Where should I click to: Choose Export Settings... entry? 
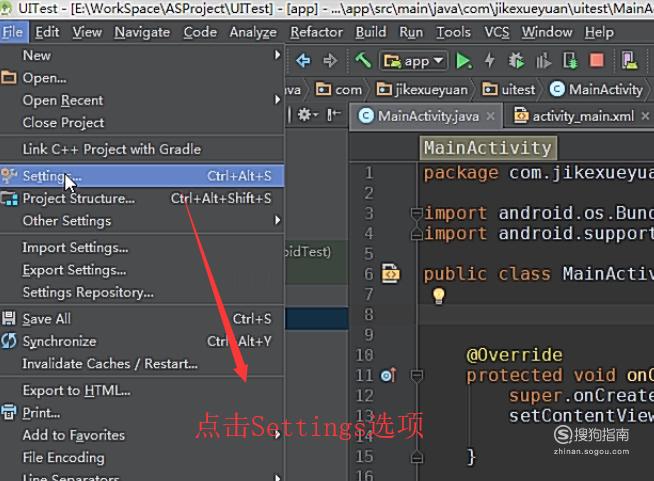[142, 270]
